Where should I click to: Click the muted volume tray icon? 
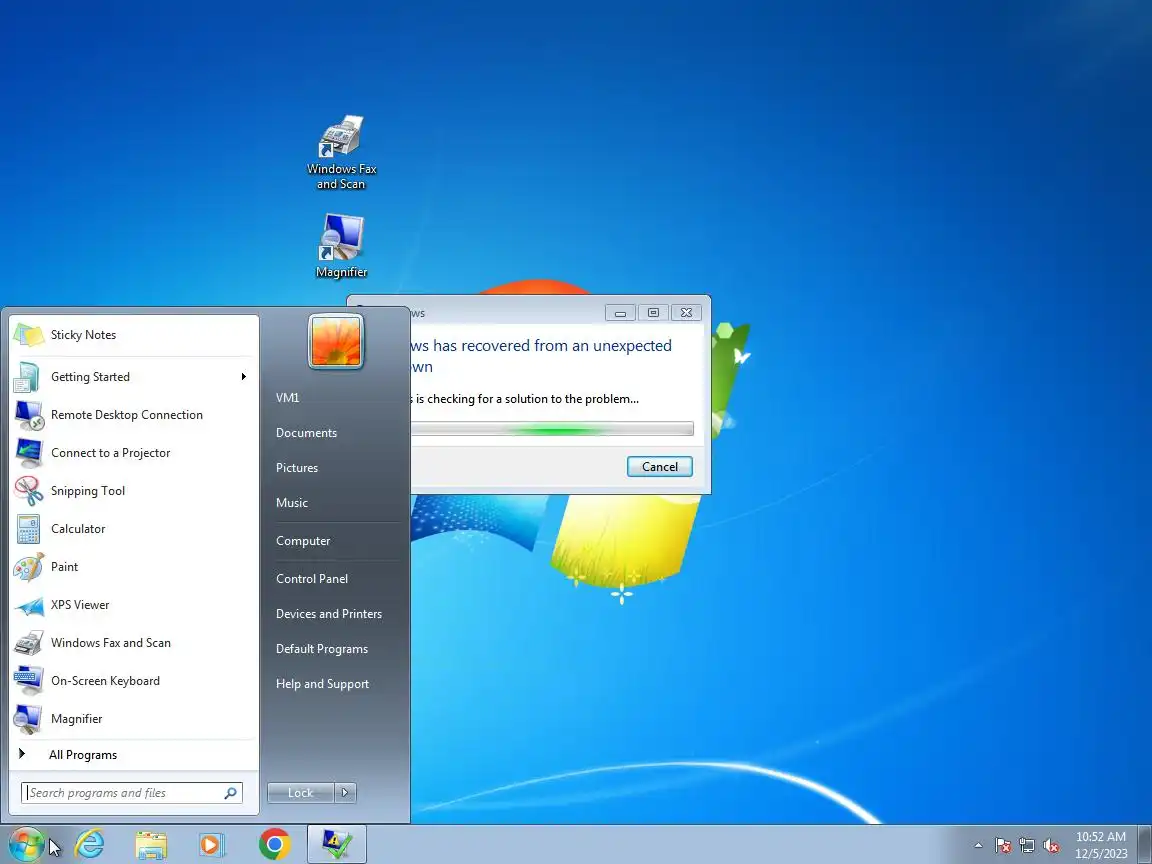click(1051, 846)
